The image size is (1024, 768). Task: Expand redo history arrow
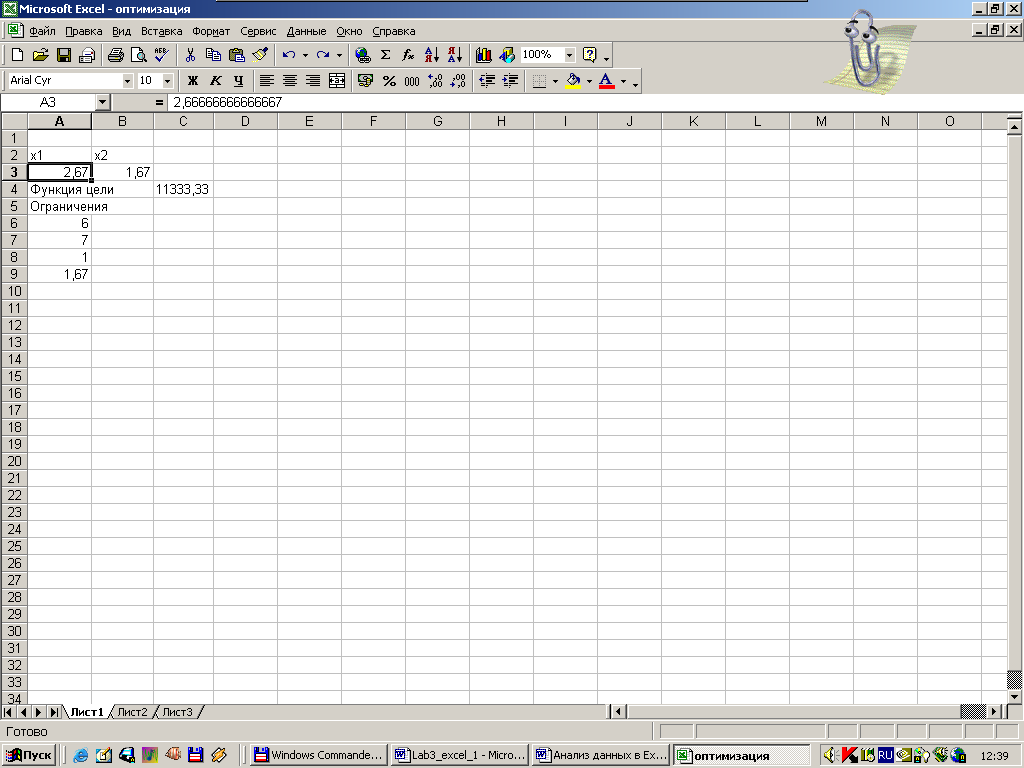click(x=339, y=55)
